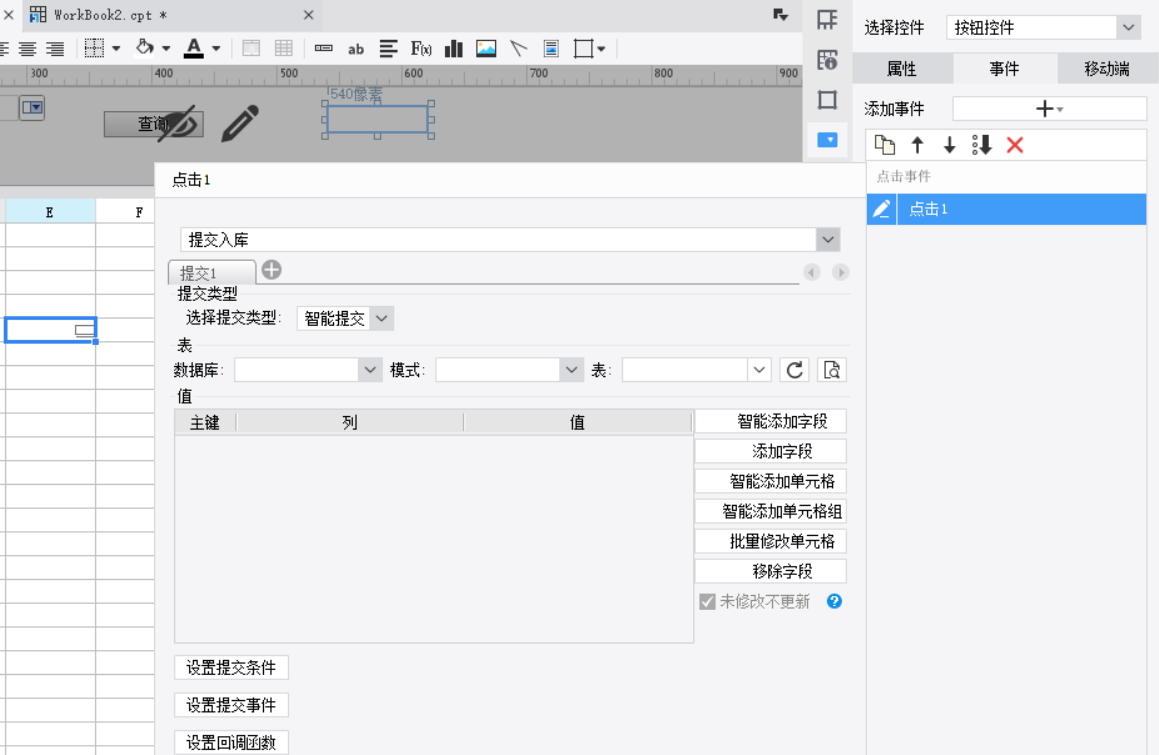Click the cursor icon beside the workbook tabs
This screenshot has width=1159, height=755.
[781, 15]
